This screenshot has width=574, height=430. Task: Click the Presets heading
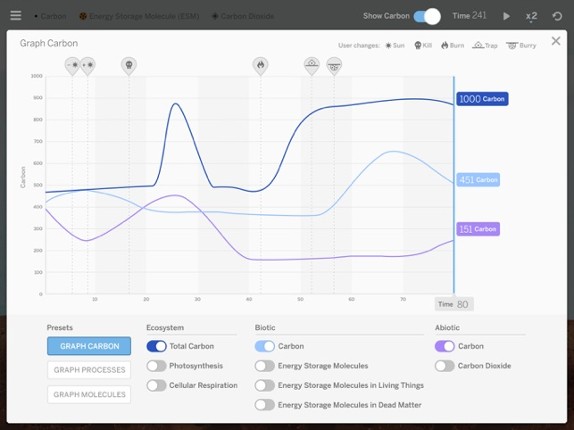pos(60,328)
